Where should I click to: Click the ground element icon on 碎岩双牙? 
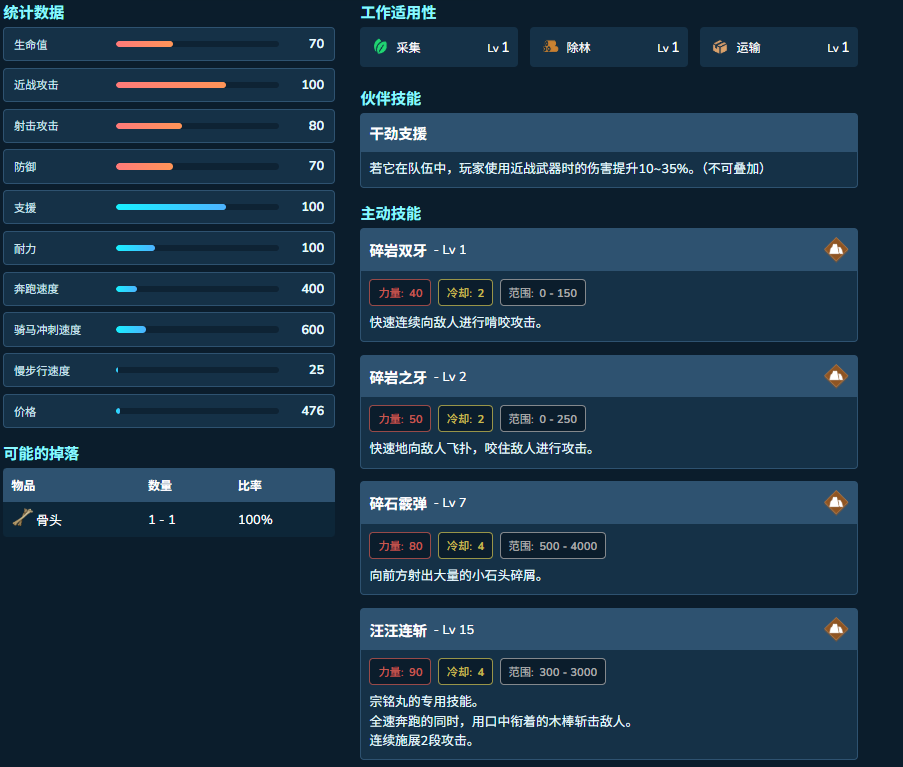point(836,249)
